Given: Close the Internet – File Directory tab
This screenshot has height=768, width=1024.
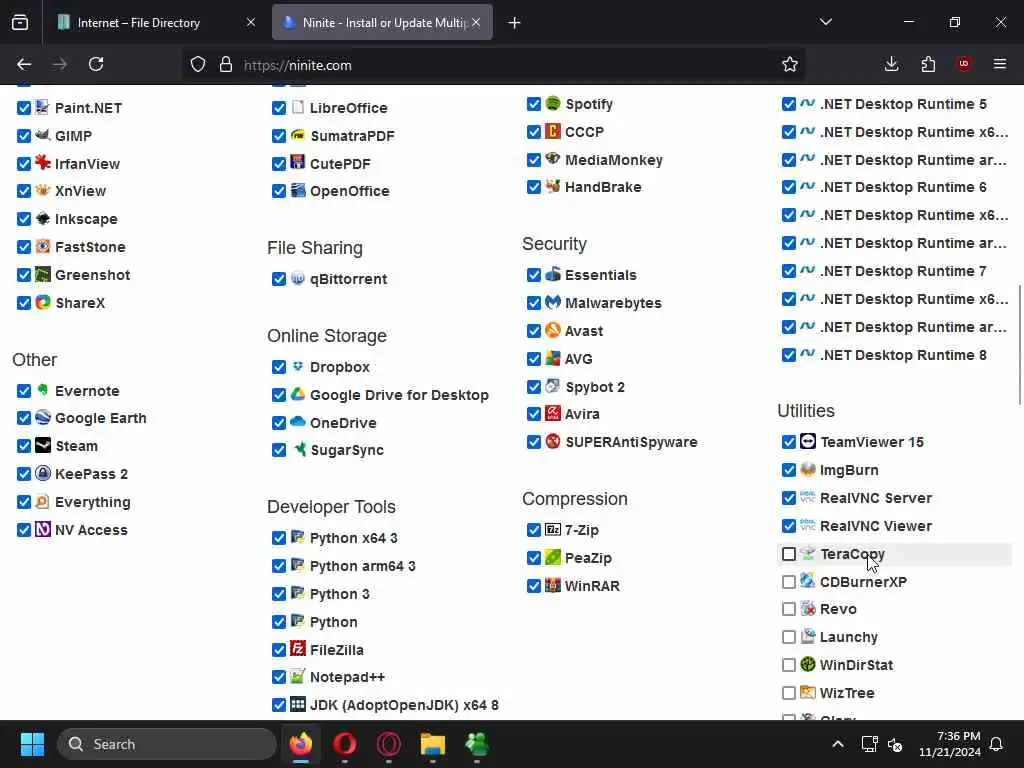Looking at the screenshot, I should pos(251,23).
